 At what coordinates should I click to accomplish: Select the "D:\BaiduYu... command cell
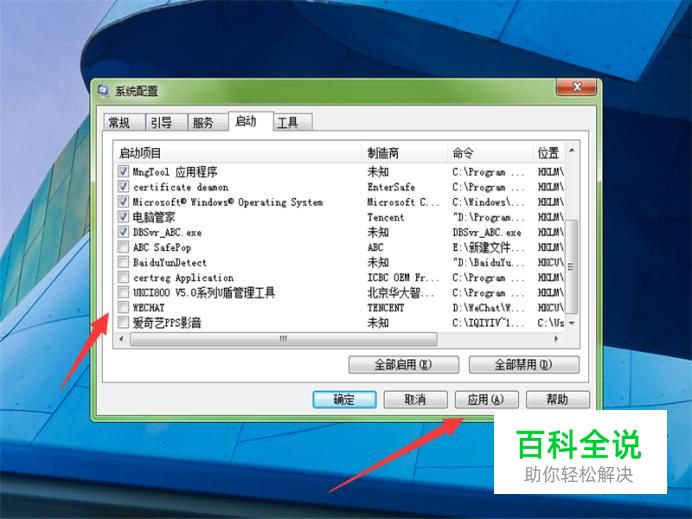(489, 263)
